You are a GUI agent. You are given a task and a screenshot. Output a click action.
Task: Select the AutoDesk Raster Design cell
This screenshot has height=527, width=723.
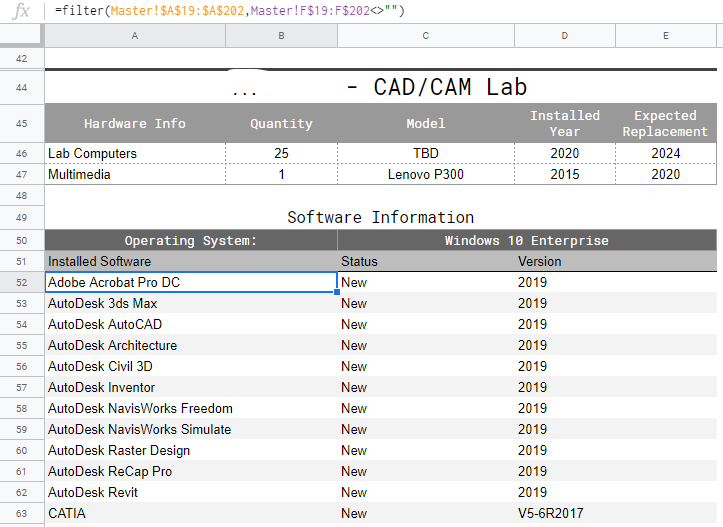[191, 450]
